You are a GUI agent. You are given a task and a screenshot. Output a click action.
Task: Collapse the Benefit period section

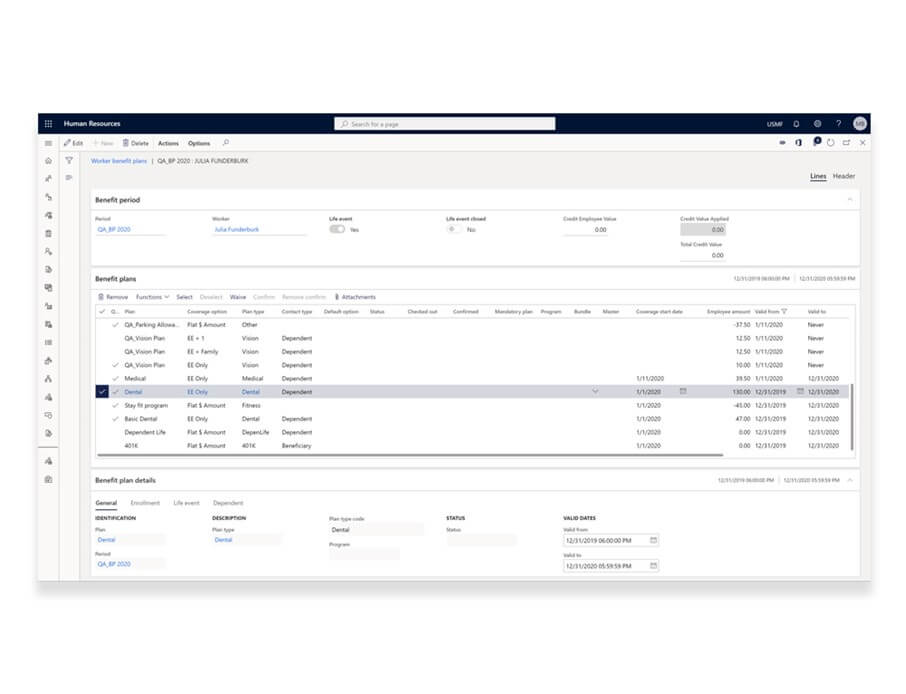click(848, 199)
